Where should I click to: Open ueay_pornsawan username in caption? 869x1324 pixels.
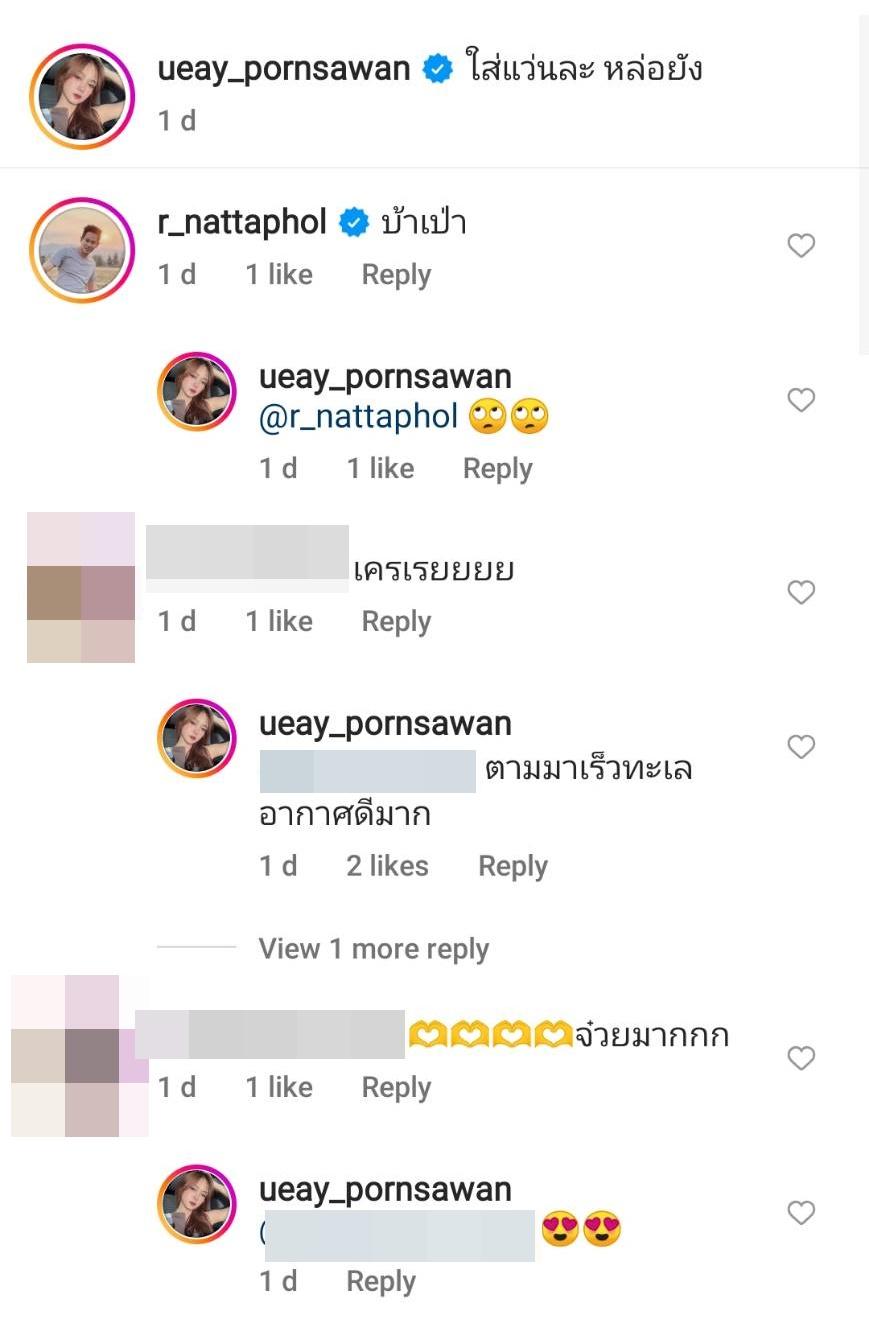click(x=284, y=69)
